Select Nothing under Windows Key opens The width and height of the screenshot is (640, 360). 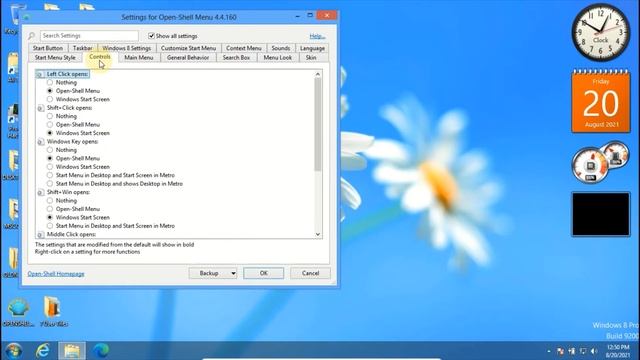click(50, 150)
